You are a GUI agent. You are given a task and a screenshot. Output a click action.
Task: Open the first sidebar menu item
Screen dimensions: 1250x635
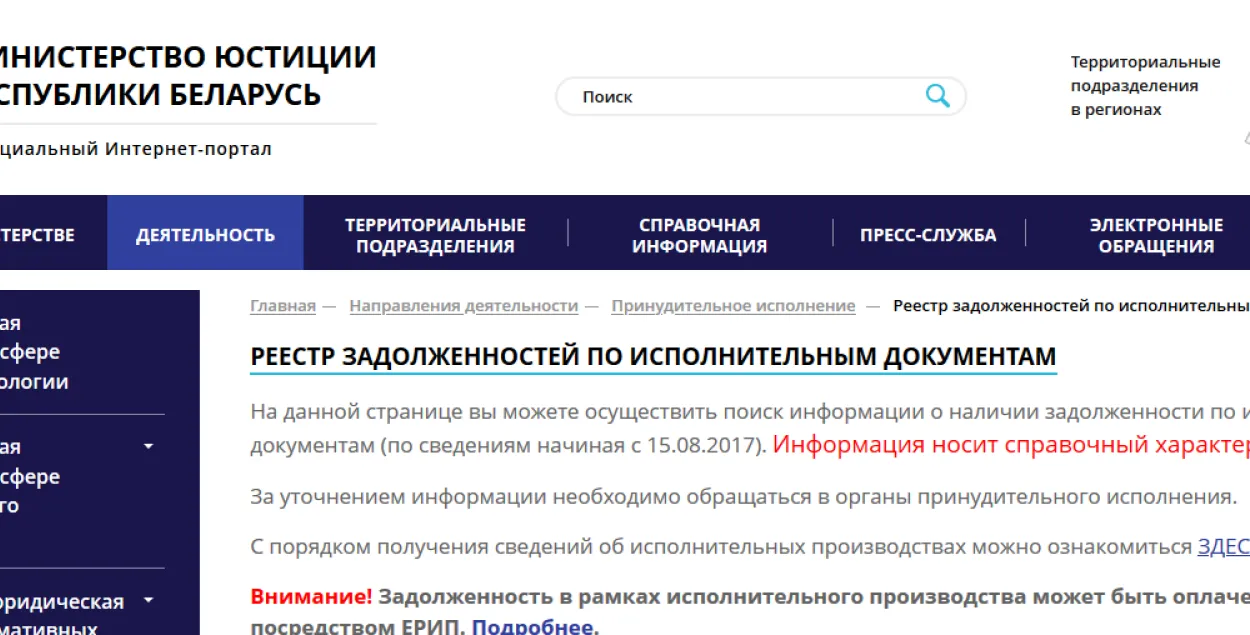[35, 352]
